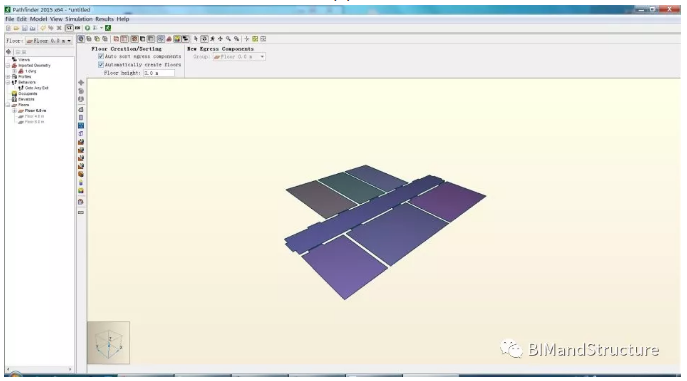Screen dimensions: 687x381
Task: Select Occupants in the navigation tree
Action: 28,94
